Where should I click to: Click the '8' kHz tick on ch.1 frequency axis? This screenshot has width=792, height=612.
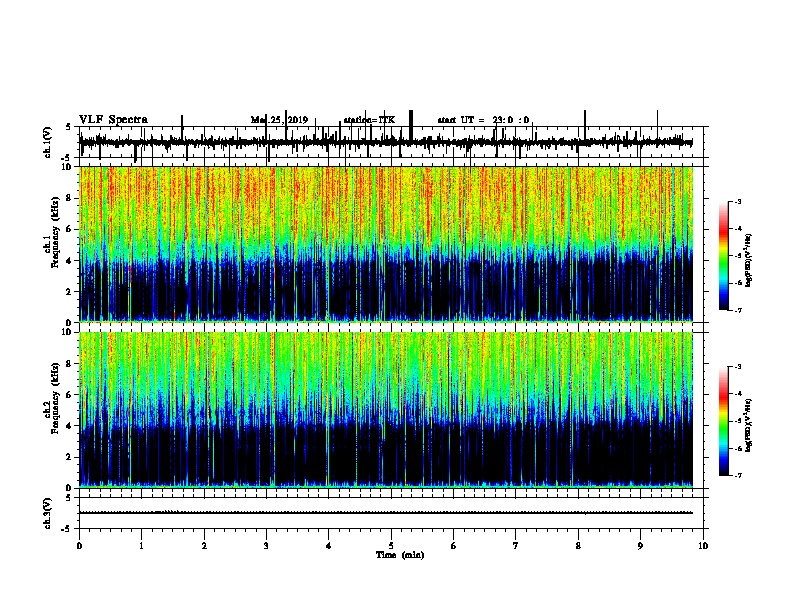click(x=69, y=198)
